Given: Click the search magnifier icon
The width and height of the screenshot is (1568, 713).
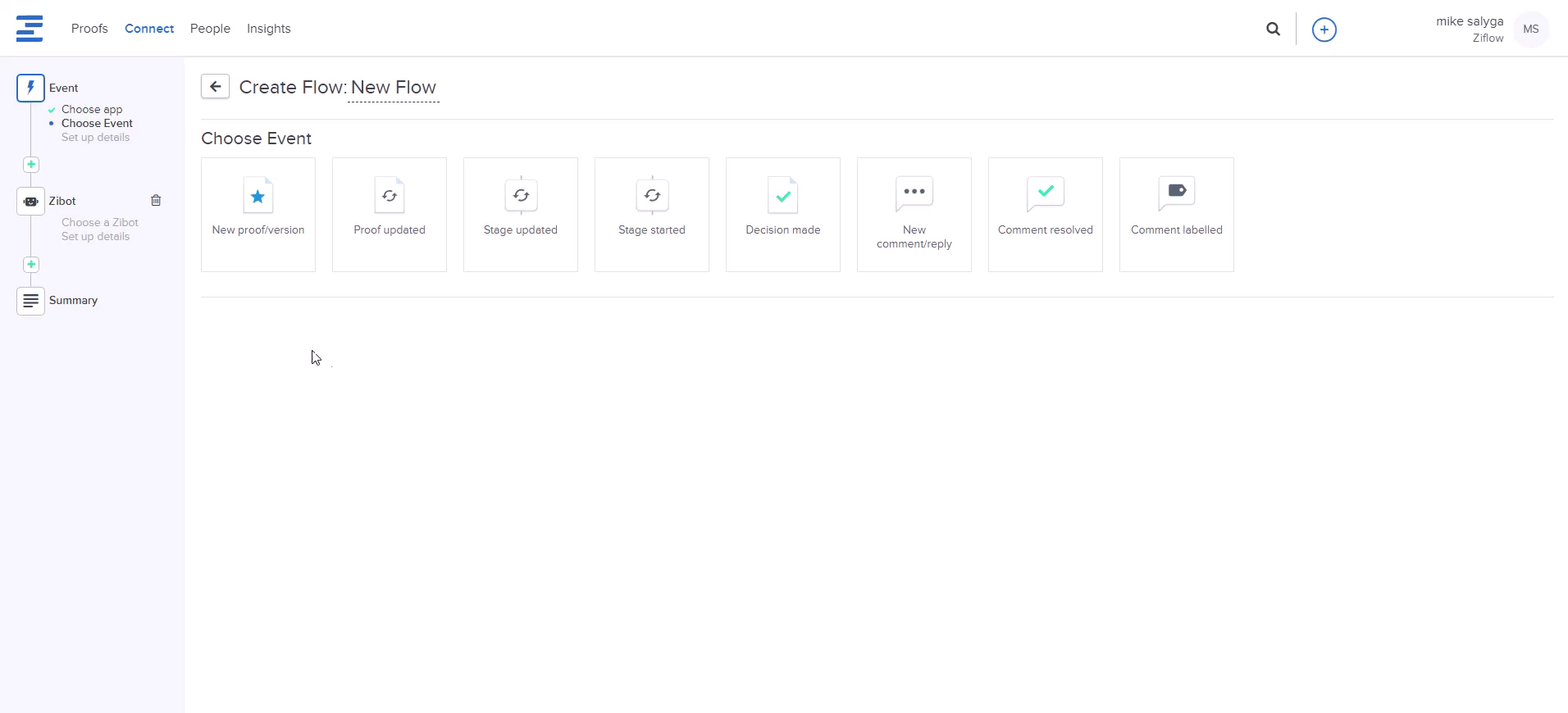Looking at the screenshot, I should (1273, 30).
